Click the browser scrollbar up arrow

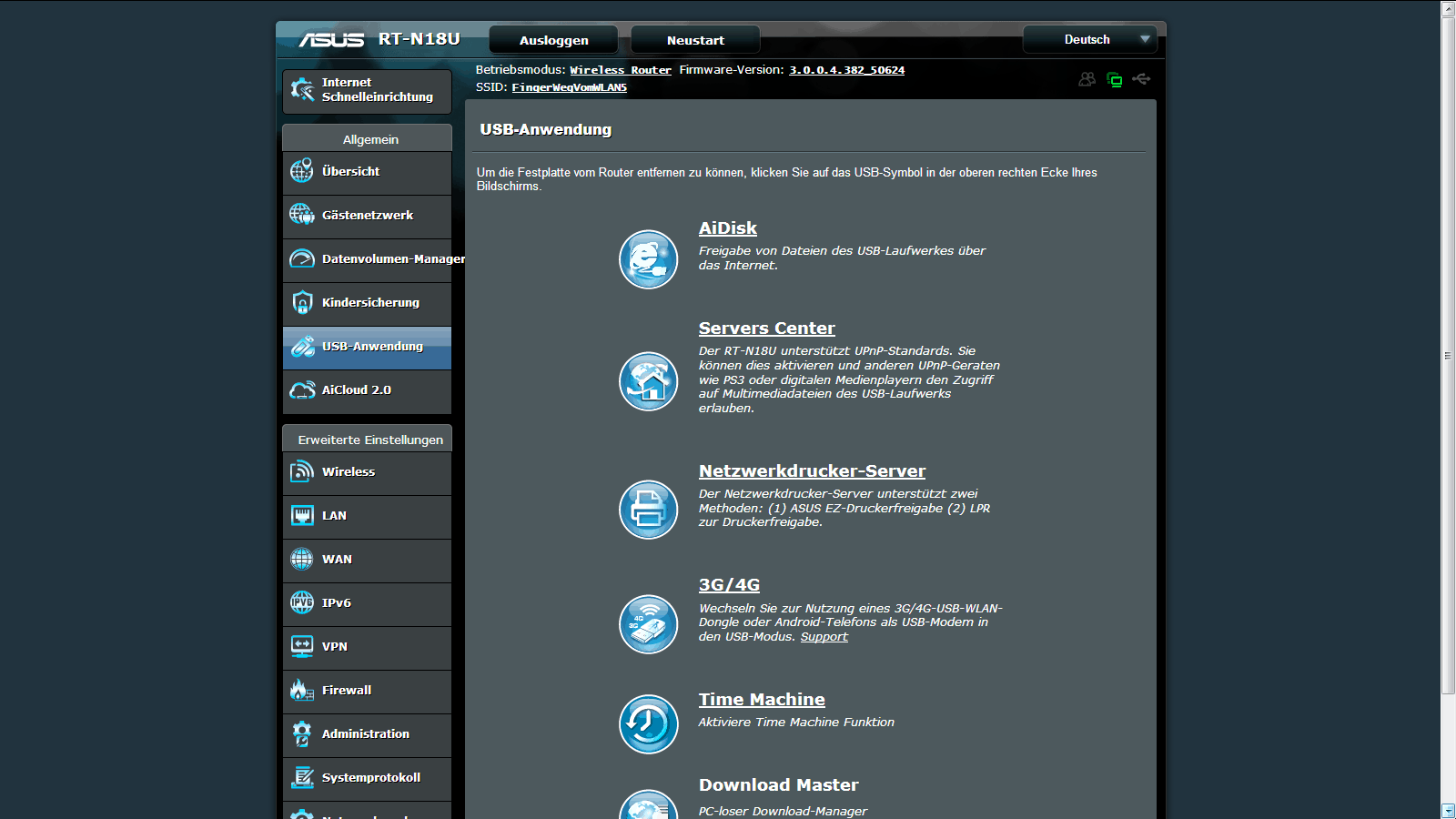(1448, 8)
